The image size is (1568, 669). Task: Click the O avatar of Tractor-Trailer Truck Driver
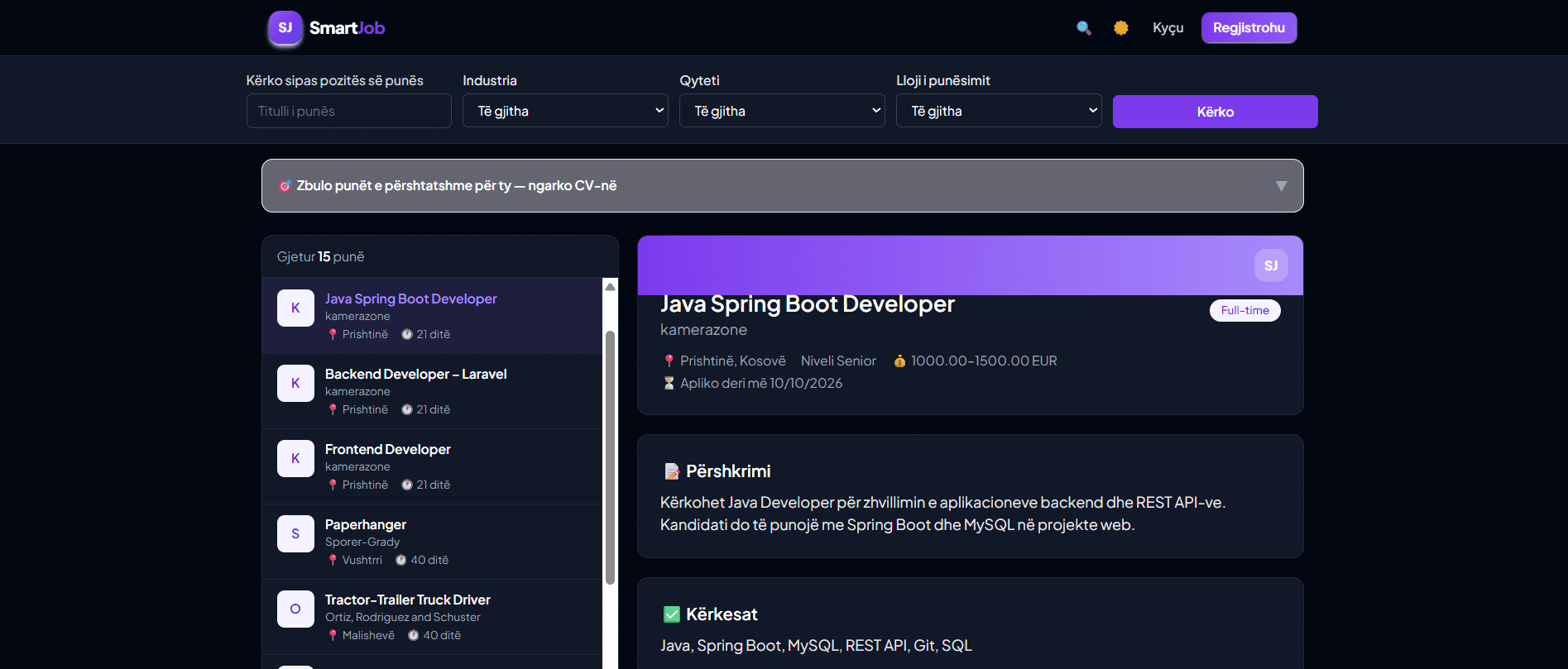[295, 609]
